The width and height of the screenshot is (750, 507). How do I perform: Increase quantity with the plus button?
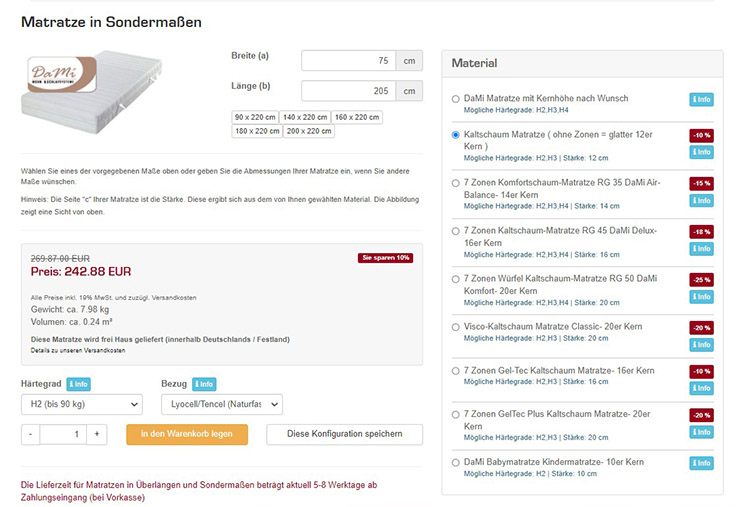pyautogui.click(x=97, y=434)
